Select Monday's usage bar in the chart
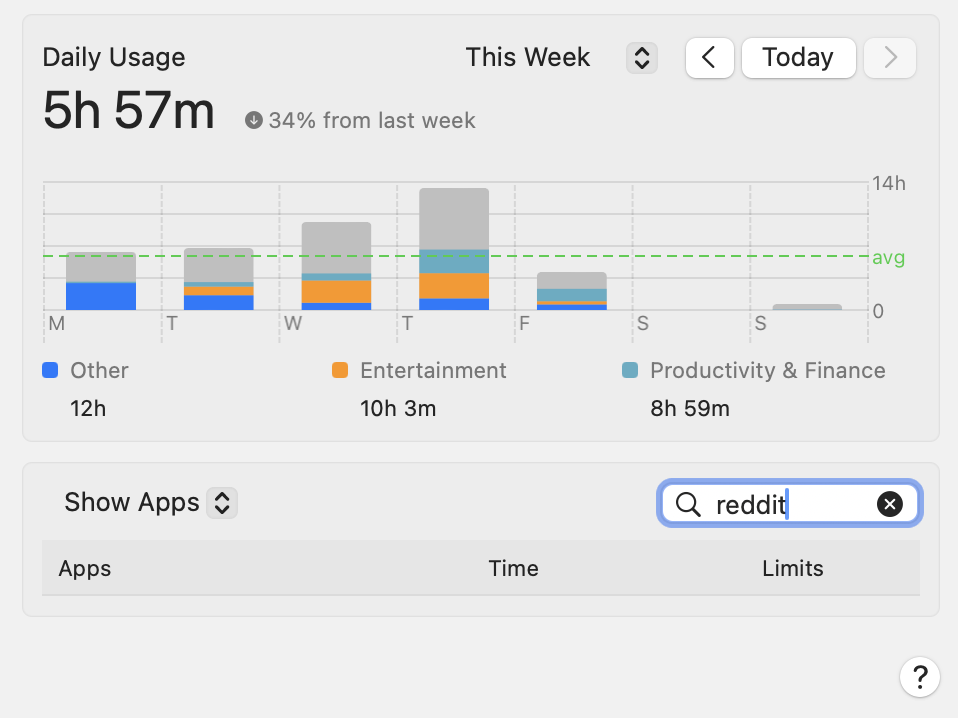 (x=101, y=281)
